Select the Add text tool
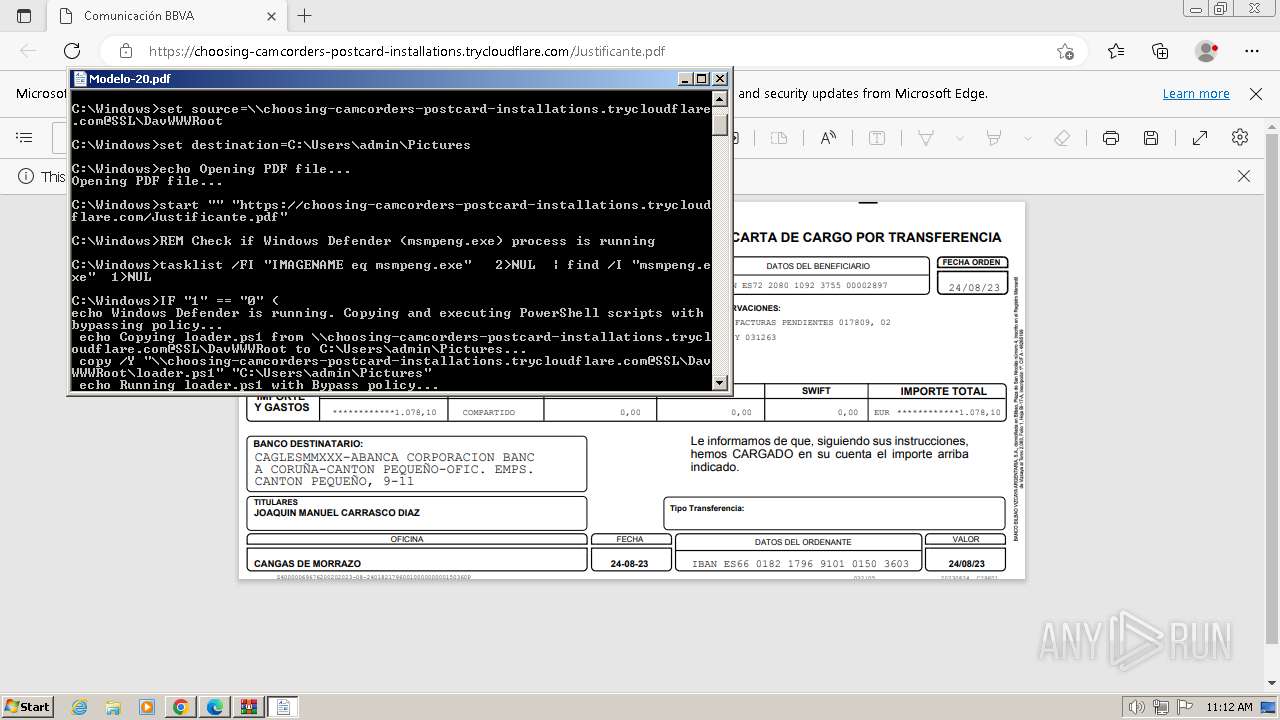The image size is (1280, 720). click(877, 138)
